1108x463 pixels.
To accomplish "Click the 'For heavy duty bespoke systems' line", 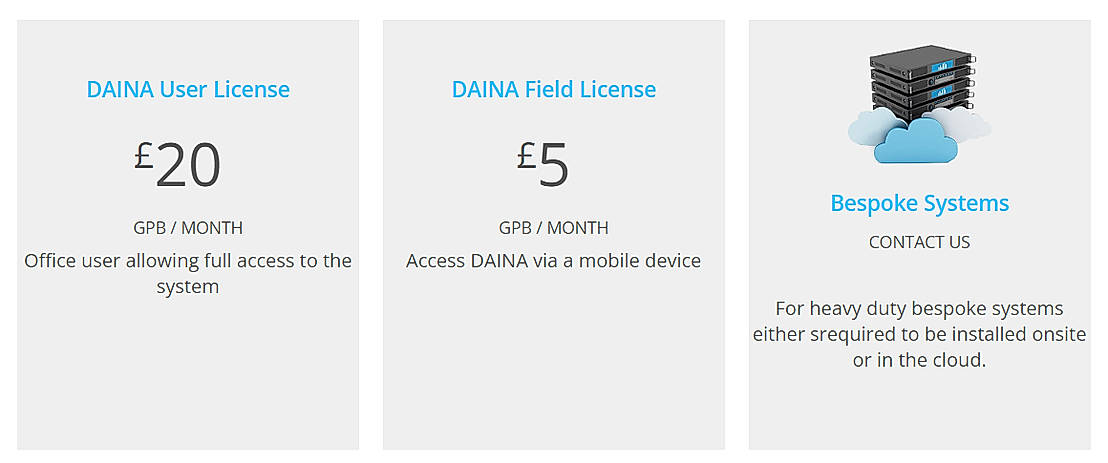I will pyautogui.click(x=919, y=308).
